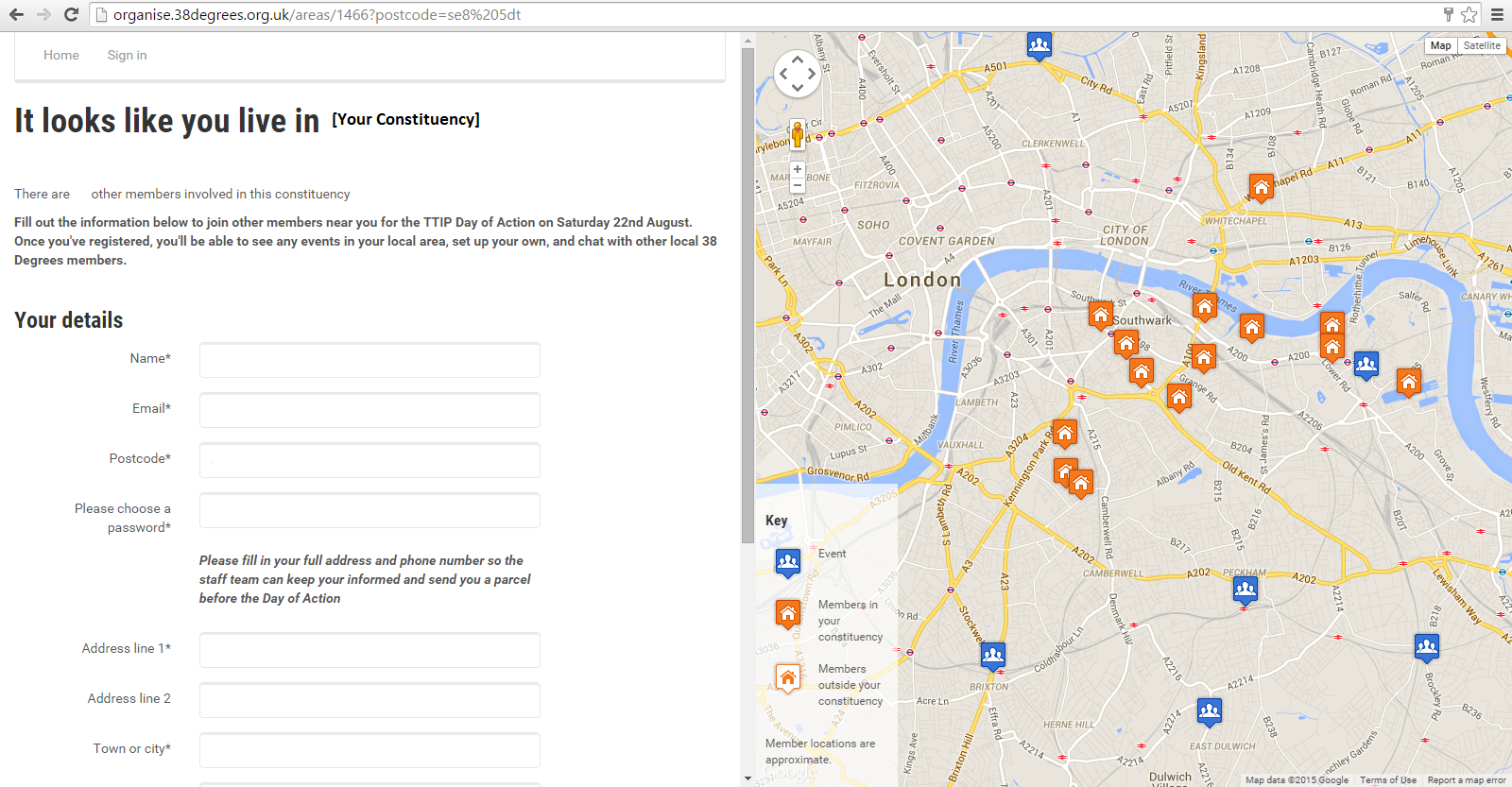1512x787 pixels.
Task: Open the orange member marker near Whitechapel
Action: [1261, 186]
